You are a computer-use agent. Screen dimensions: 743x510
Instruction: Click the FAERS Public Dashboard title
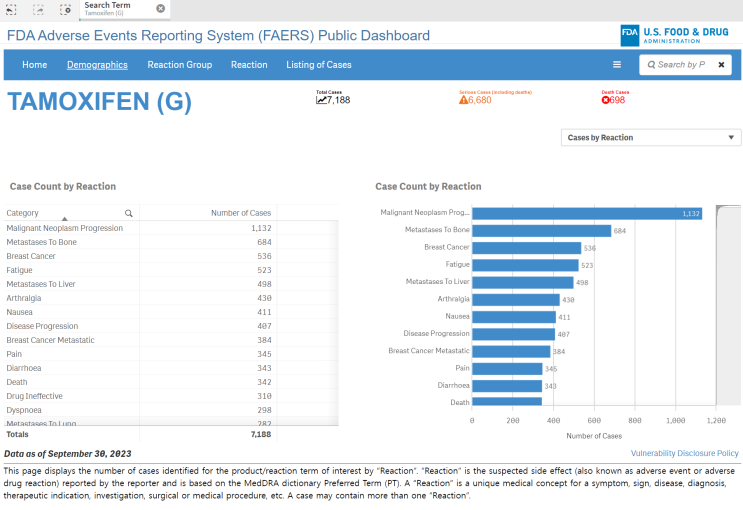tap(218, 36)
